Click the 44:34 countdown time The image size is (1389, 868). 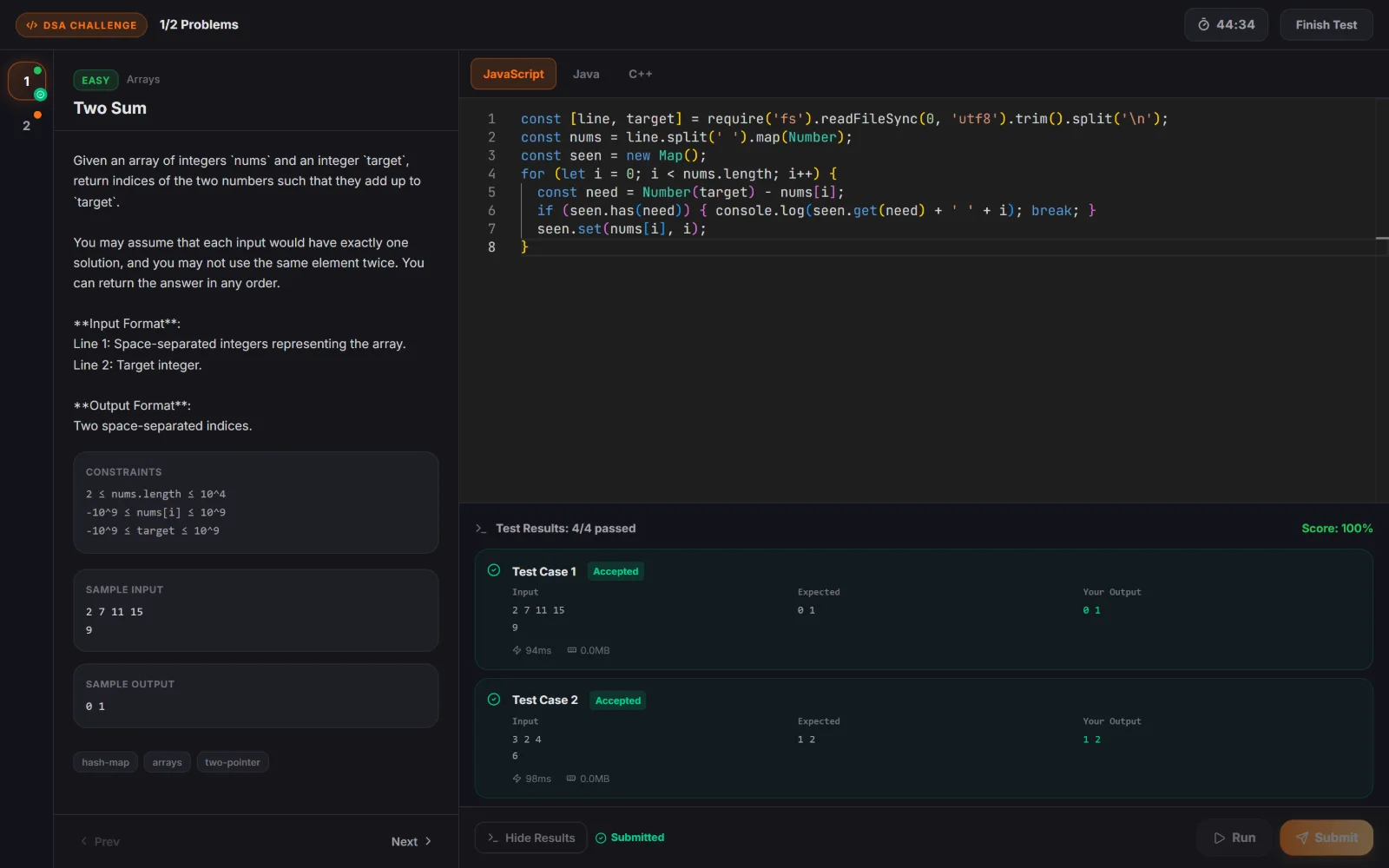pos(1235,24)
